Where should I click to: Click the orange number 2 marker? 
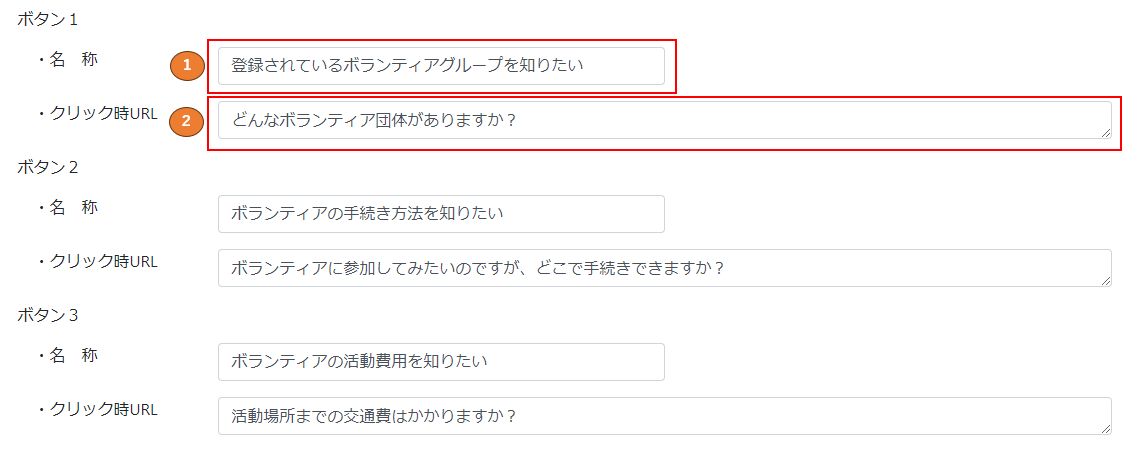[x=187, y=121]
